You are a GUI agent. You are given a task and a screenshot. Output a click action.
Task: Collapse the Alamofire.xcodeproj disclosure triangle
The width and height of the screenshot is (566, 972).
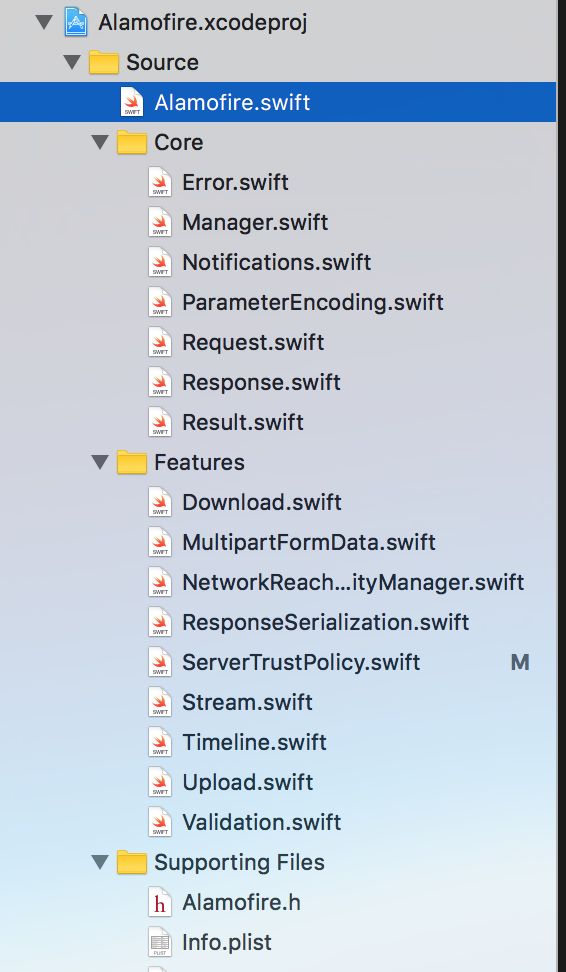(x=44, y=23)
